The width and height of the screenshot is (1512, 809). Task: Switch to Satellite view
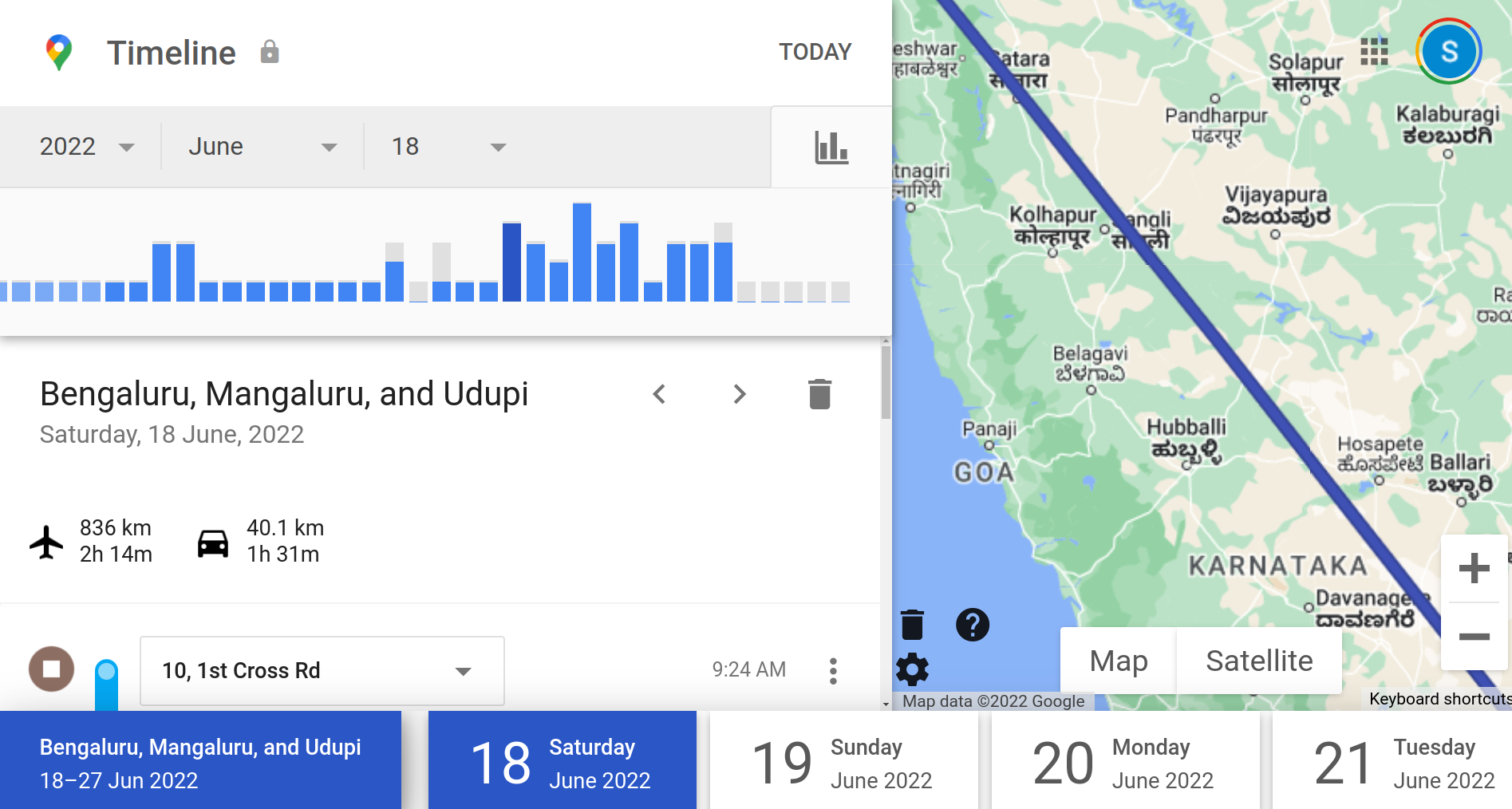coord(1259,661)
